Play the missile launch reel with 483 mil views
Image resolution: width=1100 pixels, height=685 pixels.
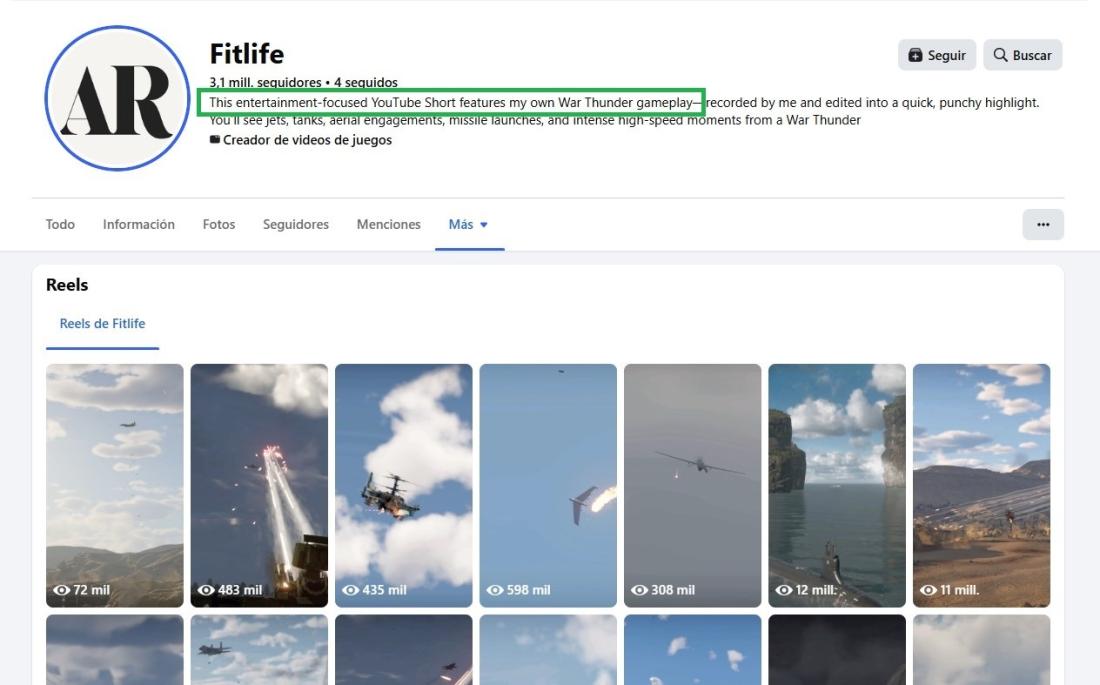pyautogui.click(x=260, y=485)
